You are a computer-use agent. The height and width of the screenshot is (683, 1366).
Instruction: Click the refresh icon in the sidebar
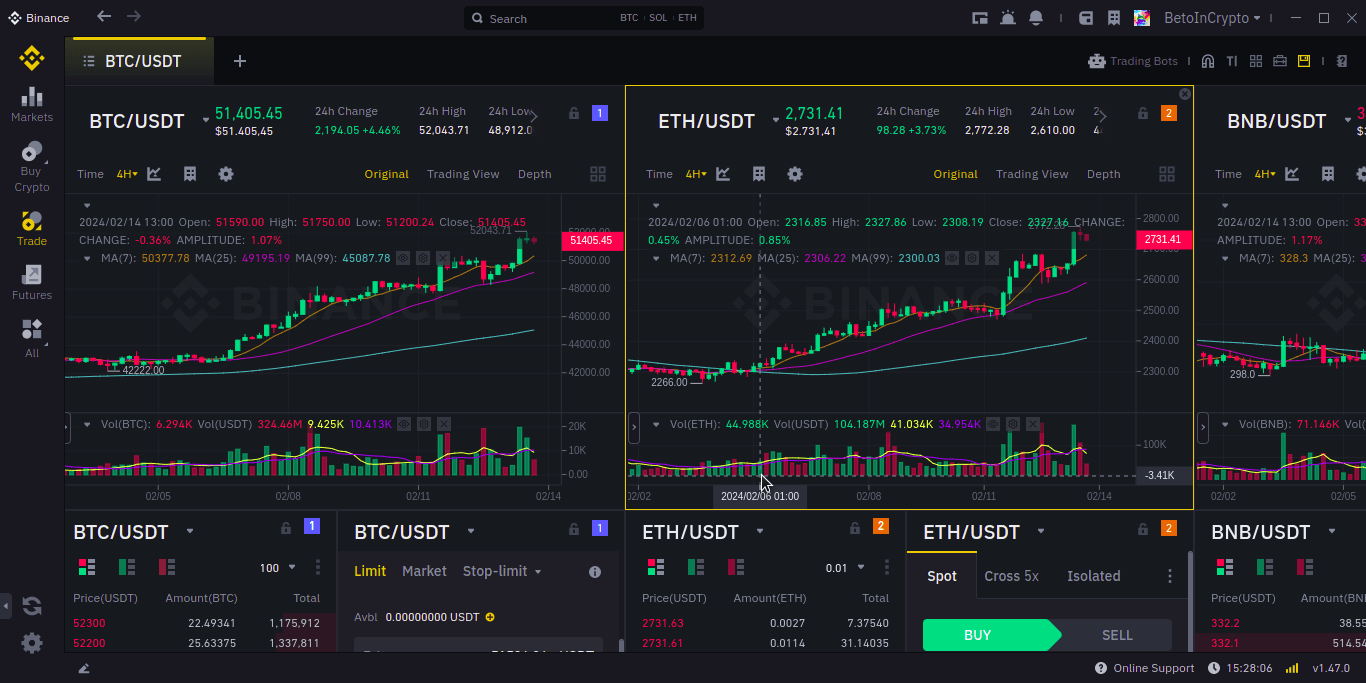click(32, 605)
